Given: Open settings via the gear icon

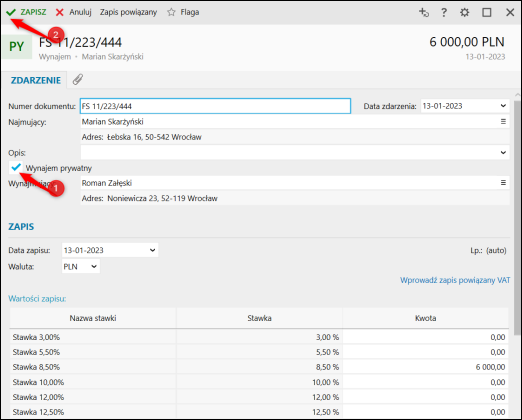Looking at the screenshot, I should coord(464,13).
